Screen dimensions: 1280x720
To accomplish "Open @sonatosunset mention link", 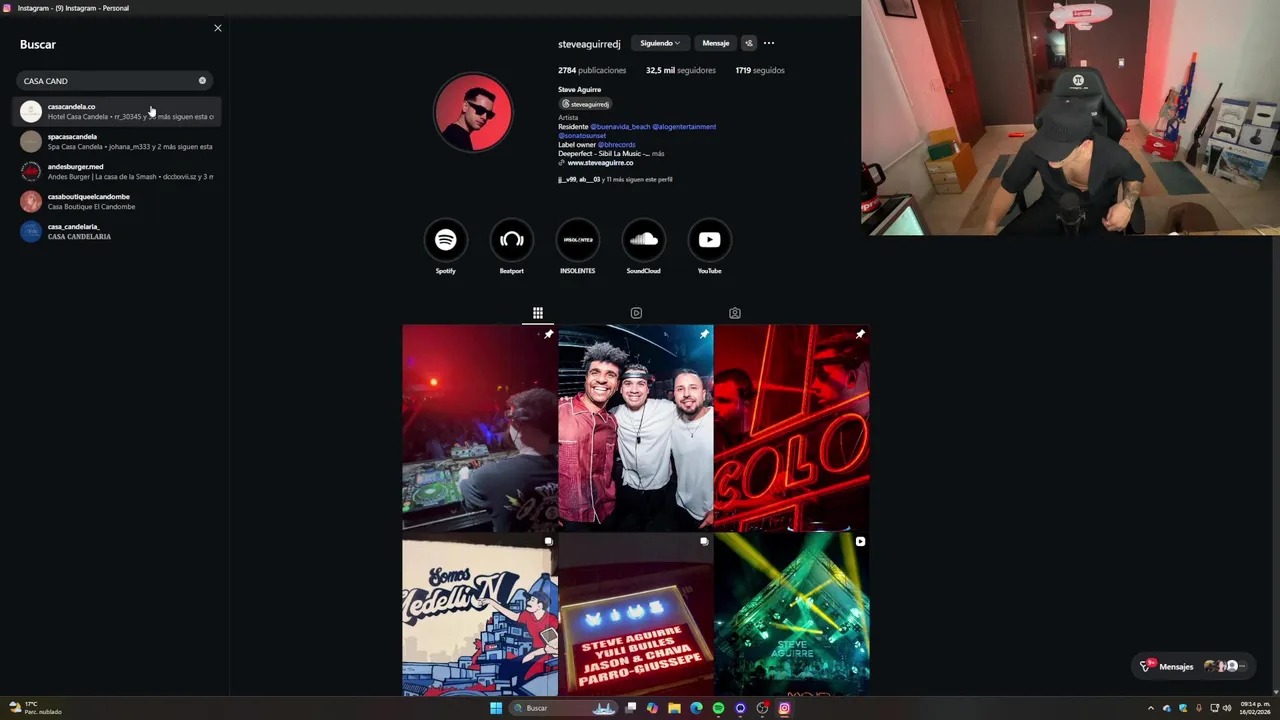I will (582, 136).
